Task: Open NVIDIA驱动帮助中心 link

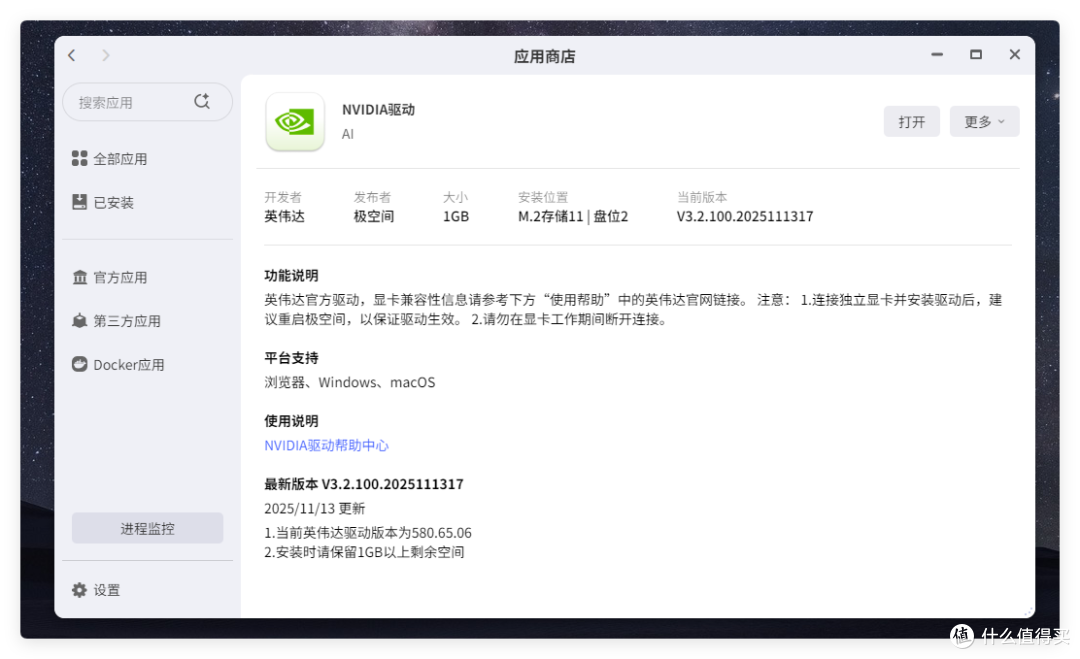Action: tap(326, 446)
